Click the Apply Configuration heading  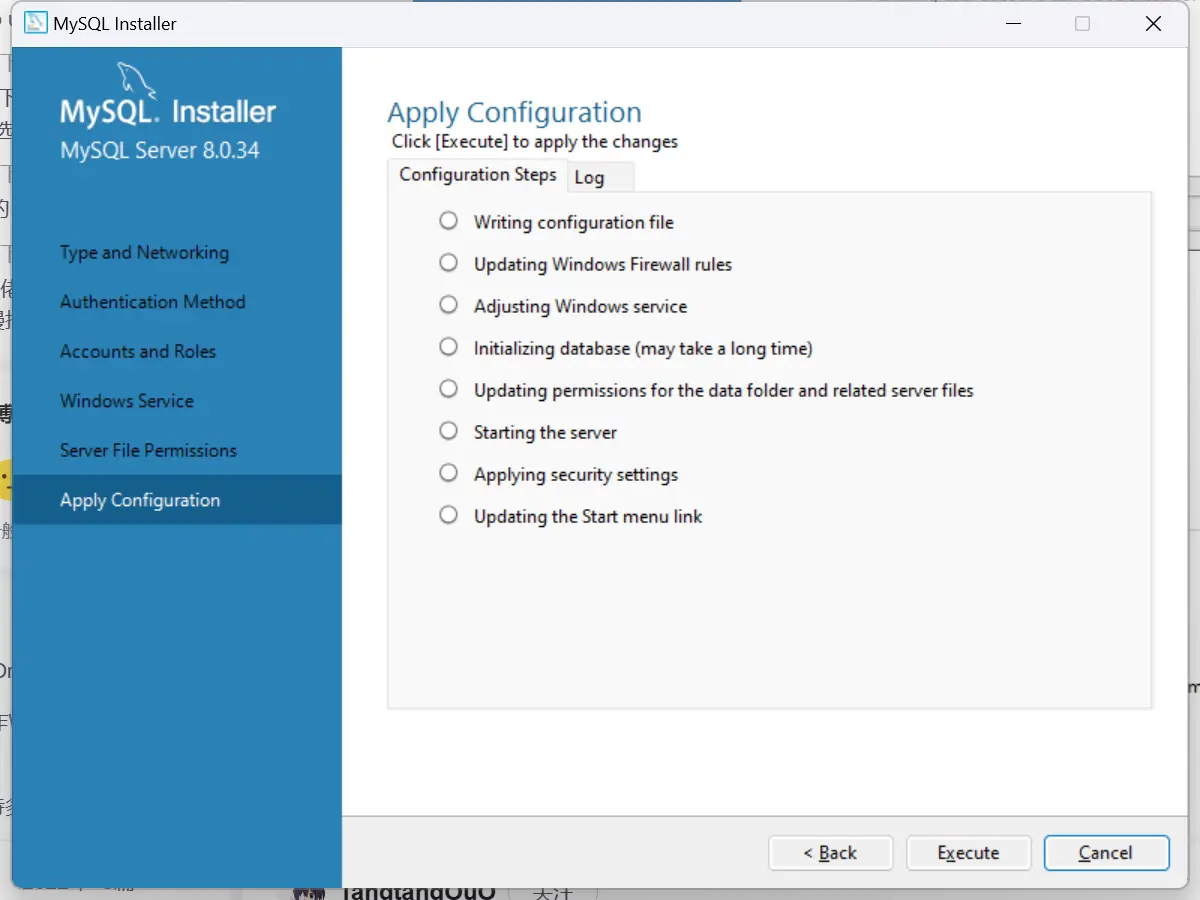(514, 113)
